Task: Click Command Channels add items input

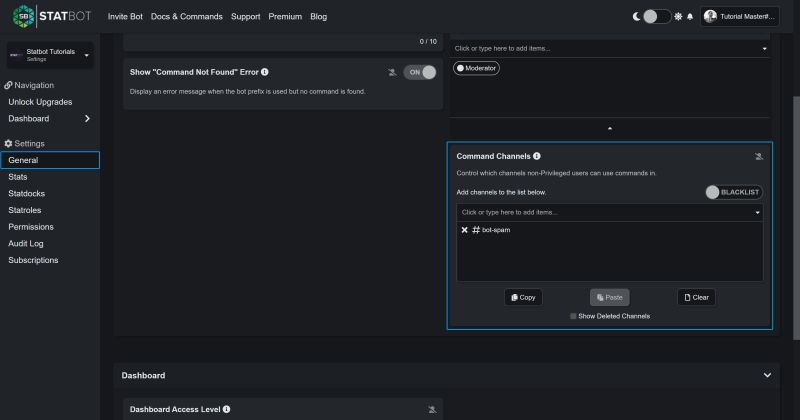Action: (610, 213)
